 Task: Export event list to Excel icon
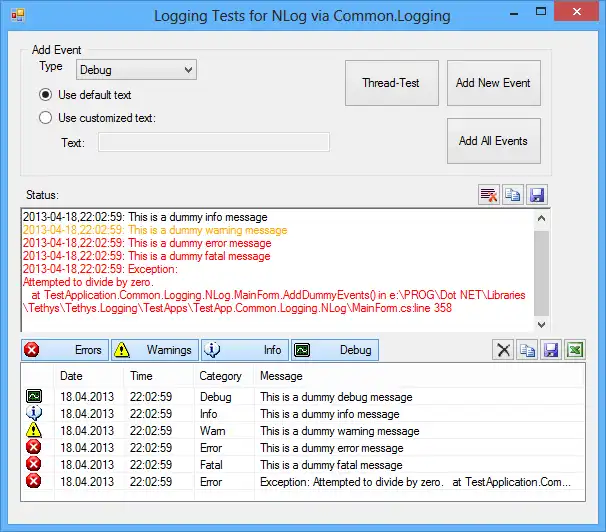click(575, 350)
